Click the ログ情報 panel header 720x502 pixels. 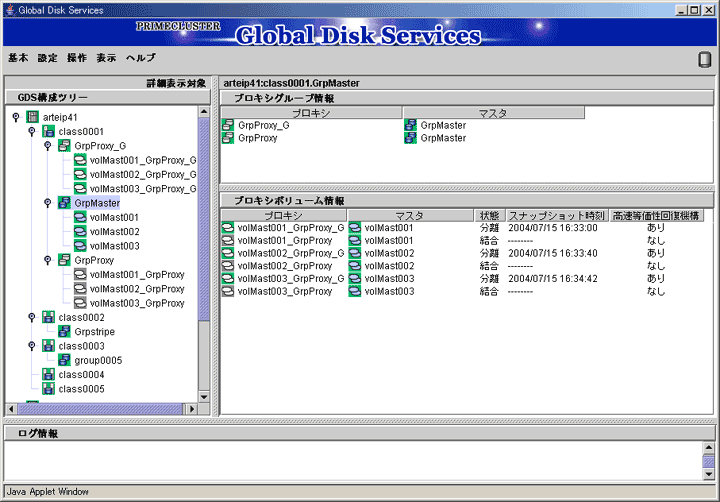(x=360, y=433)
